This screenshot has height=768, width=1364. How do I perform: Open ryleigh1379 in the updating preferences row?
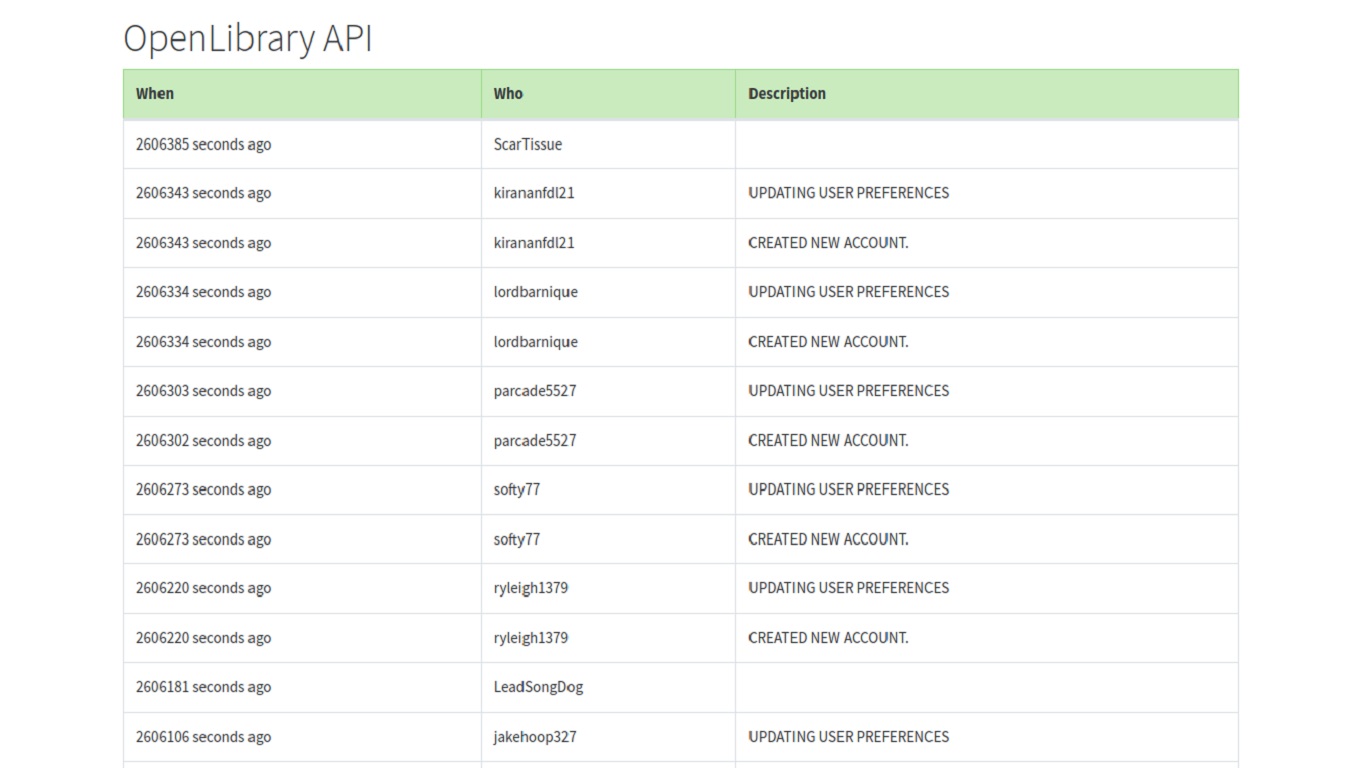coord(530,588)
